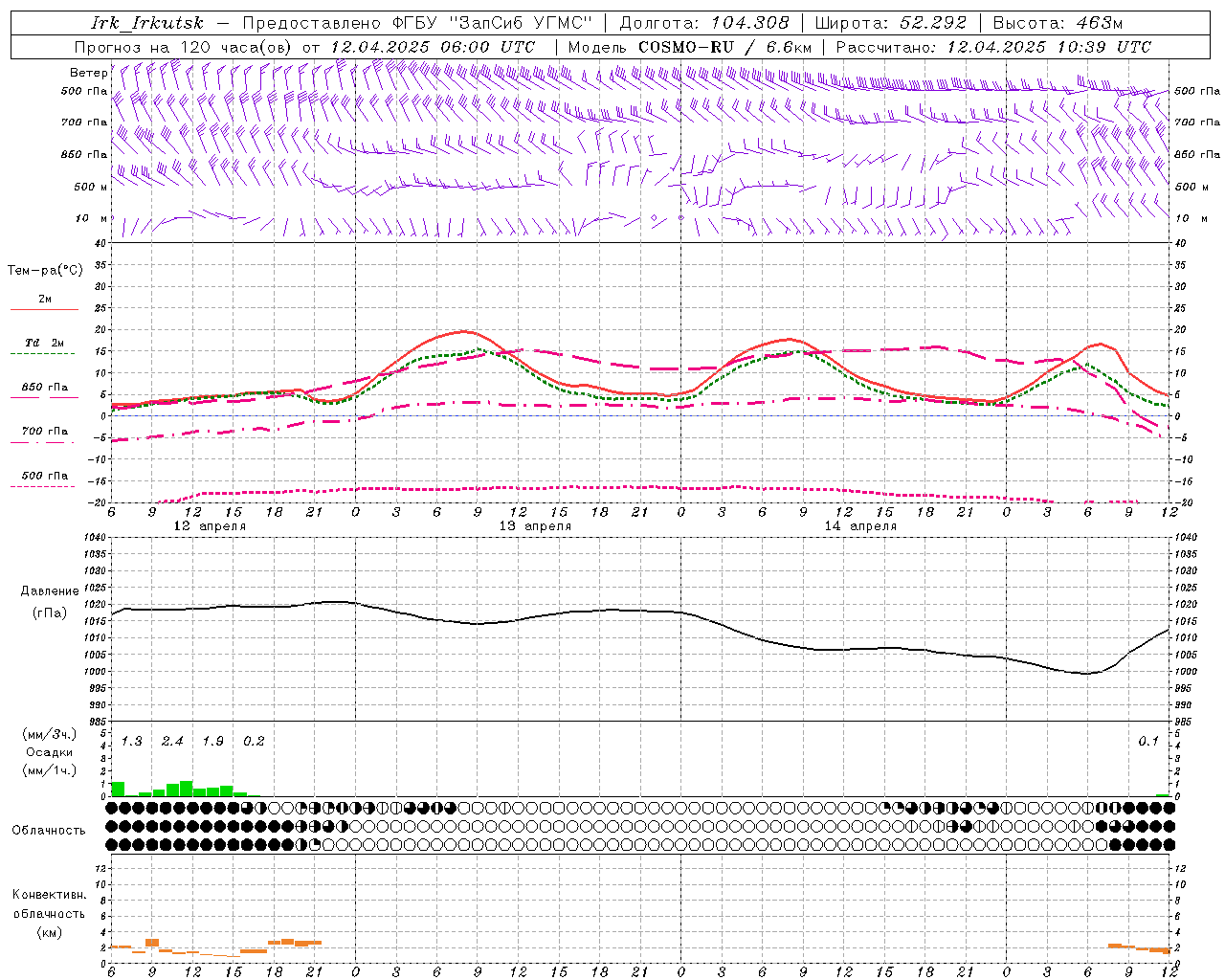Click the 3-hour precipitation value 0.2
The width and height of the screenshot is (1225, 980).
254,742
